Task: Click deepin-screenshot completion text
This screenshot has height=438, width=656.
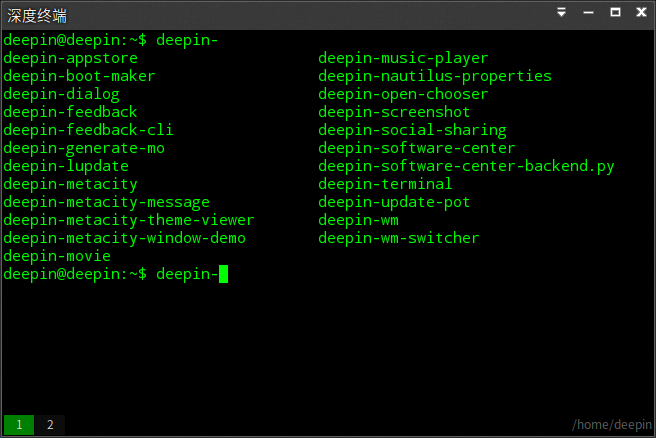Action: point(394,112)
